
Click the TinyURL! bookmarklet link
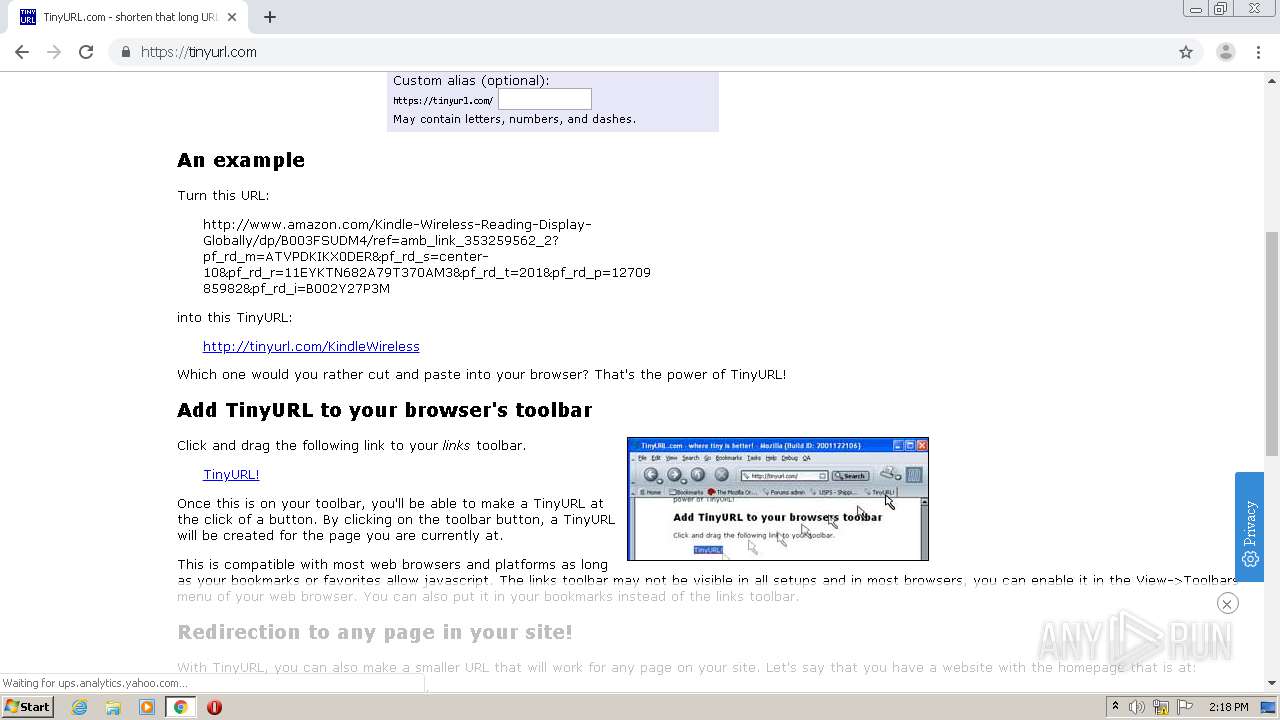click(x=231, y=474)
